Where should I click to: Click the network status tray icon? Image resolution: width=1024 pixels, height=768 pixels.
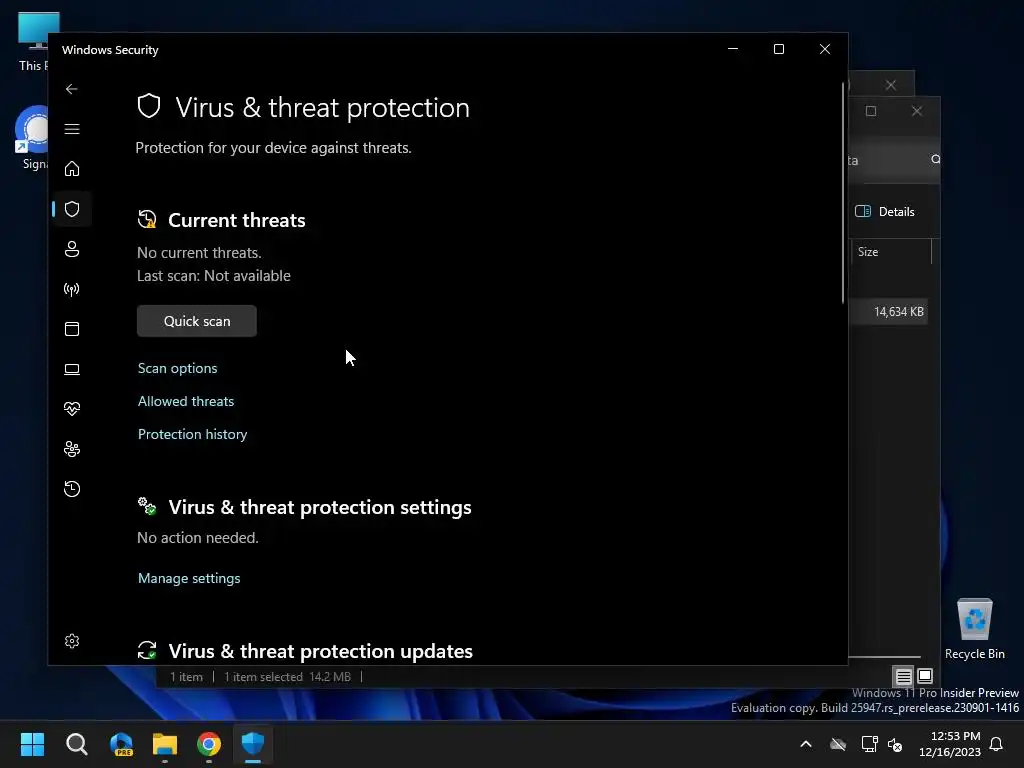pyautogui.click(x=869, y=744)
